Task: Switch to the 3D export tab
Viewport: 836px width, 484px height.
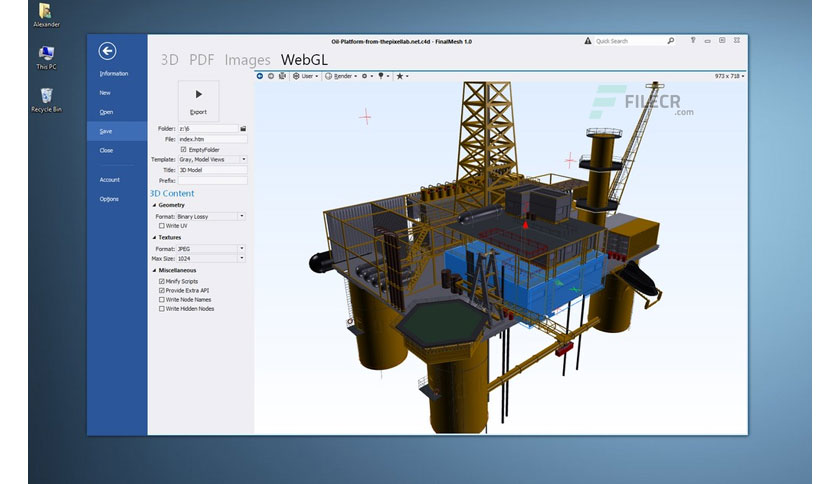Action: (170, 60)
